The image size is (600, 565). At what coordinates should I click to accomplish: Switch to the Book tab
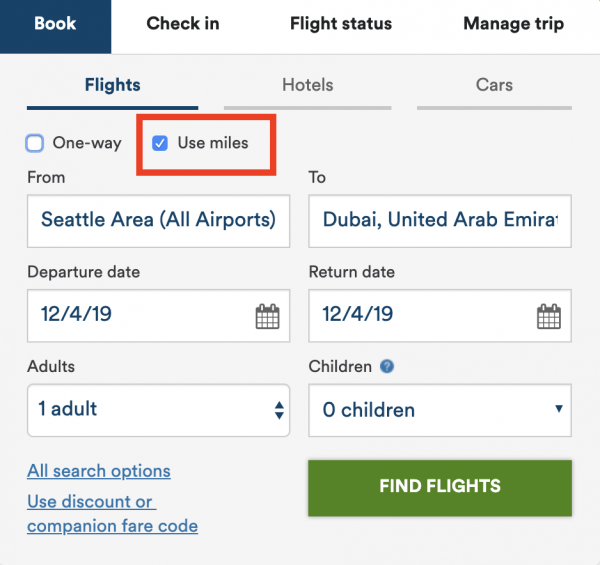[55, 24]
